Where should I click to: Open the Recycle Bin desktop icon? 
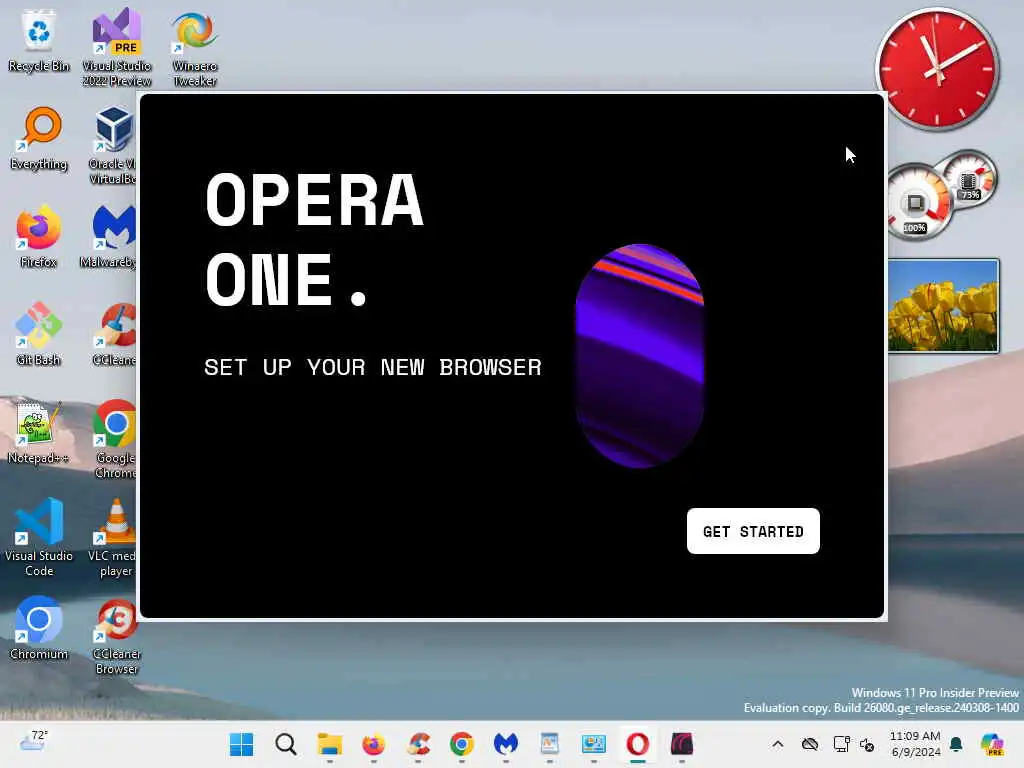click(x=39, y=40)
